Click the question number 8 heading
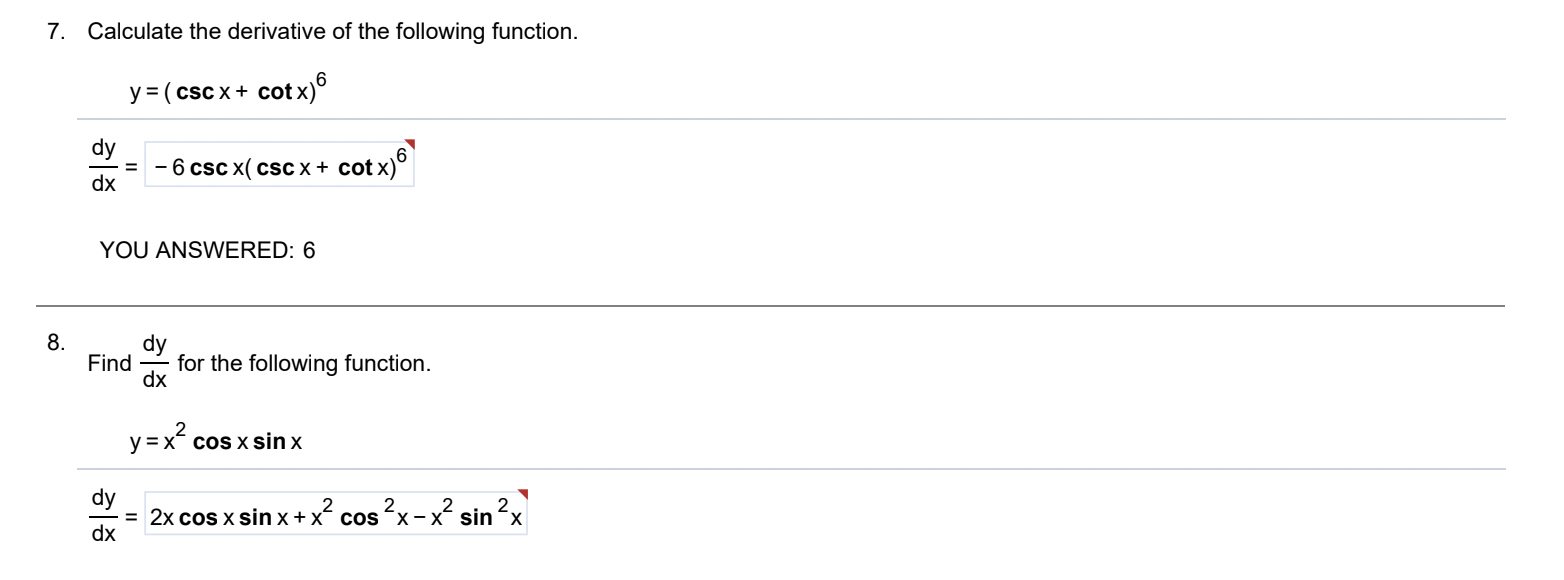Viewport: 1564px width, 580px height. (55, 340)
